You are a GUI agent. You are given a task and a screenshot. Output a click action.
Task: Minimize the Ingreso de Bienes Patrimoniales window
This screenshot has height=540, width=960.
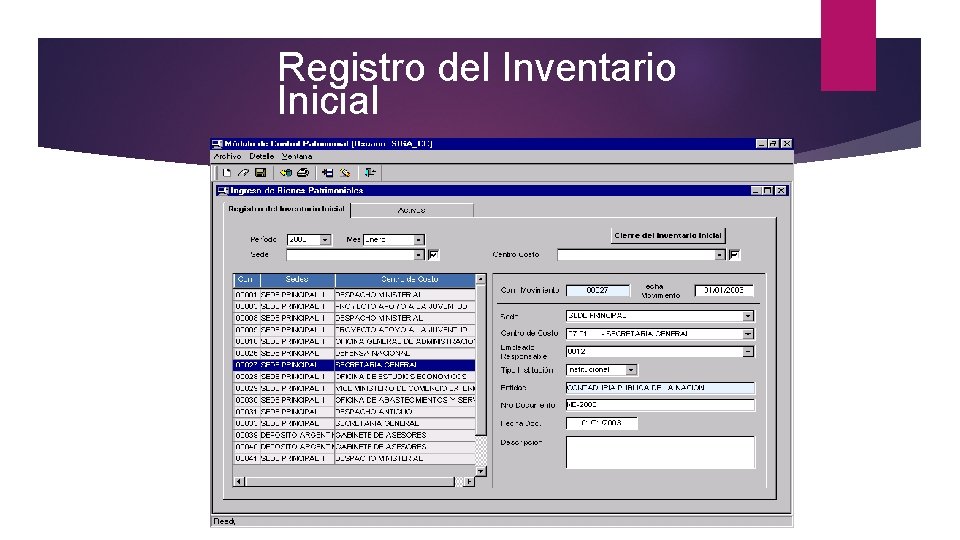point(756,191)
